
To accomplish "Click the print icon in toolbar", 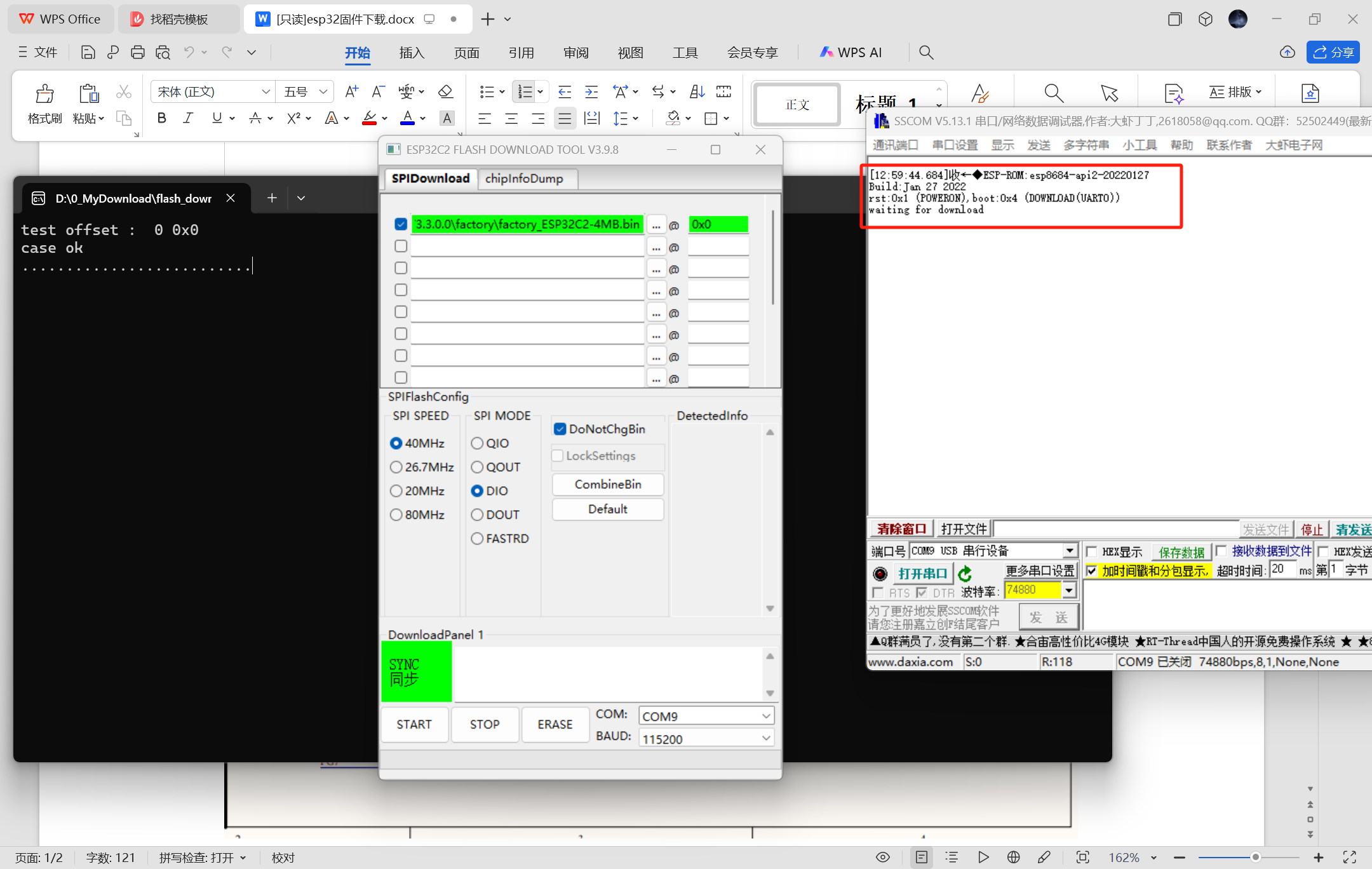I will pos(137,53).
